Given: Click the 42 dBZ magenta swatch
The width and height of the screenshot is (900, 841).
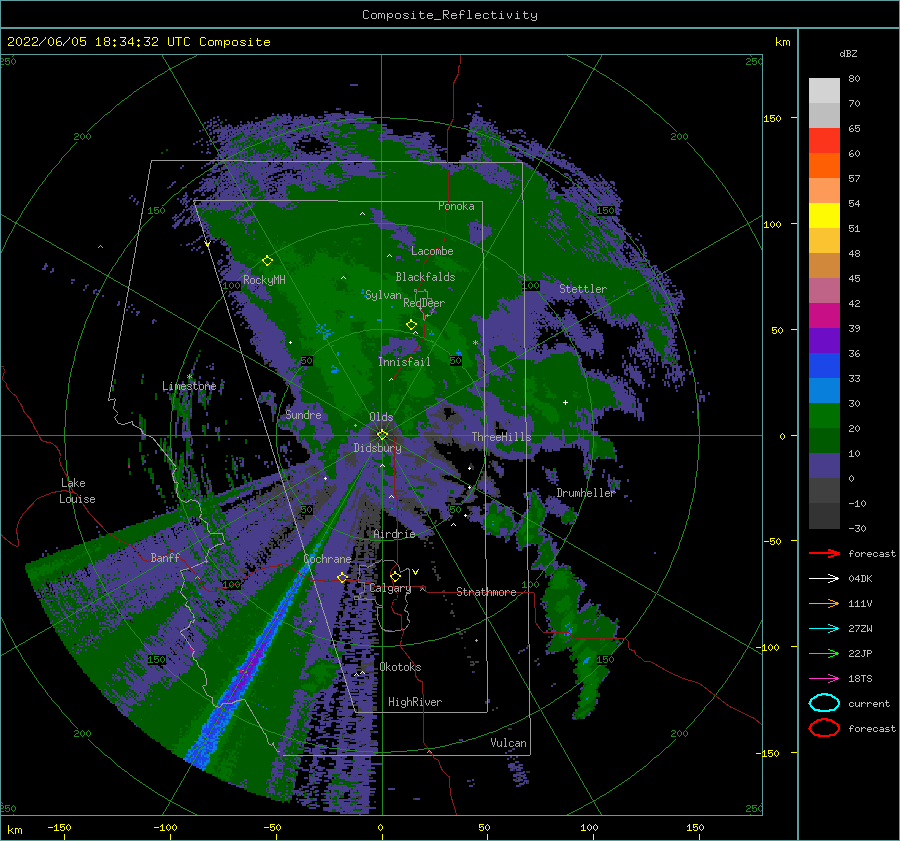Looking at the screenshot, I should click(824, 315).
